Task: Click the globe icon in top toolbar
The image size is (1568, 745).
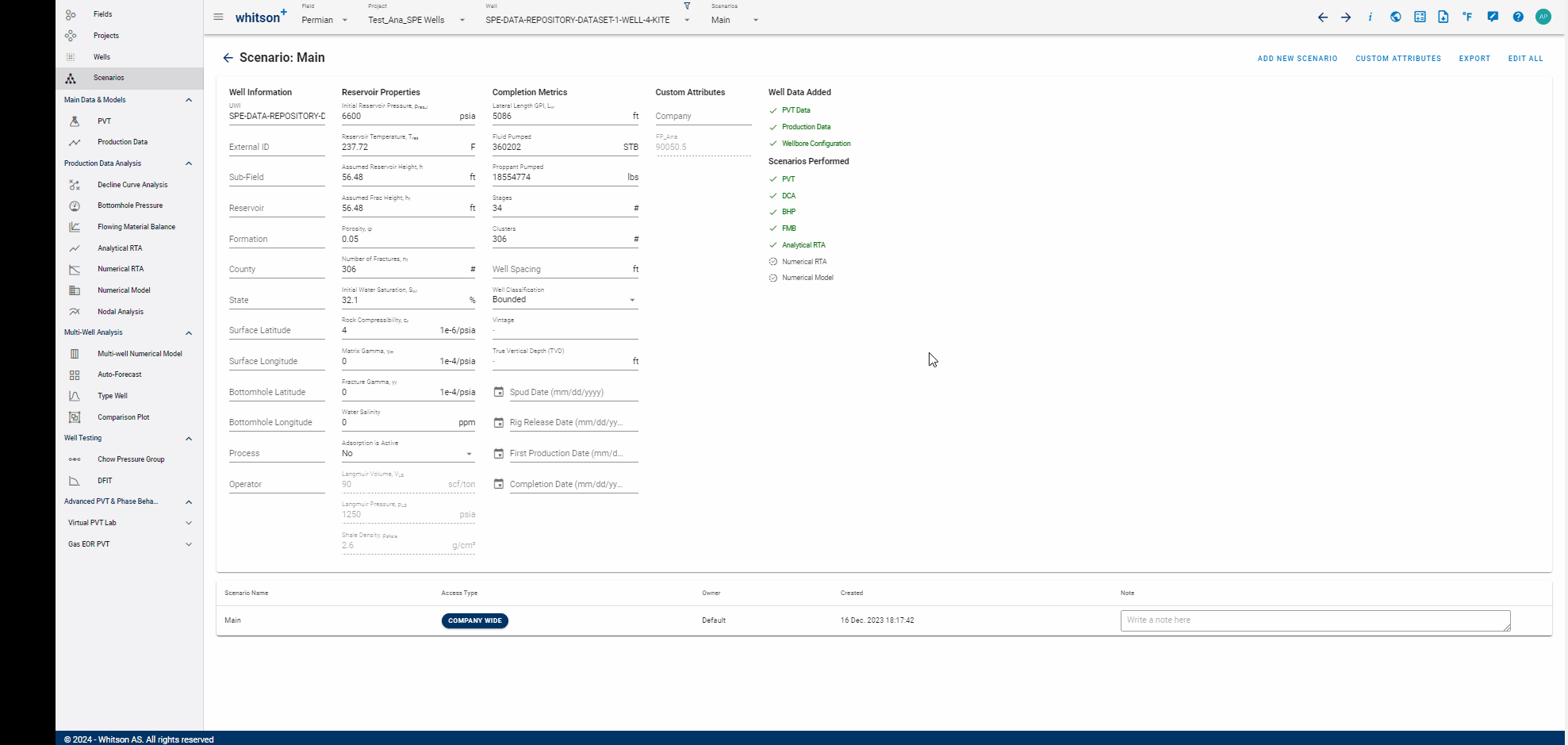Action: coord(1395,17)
